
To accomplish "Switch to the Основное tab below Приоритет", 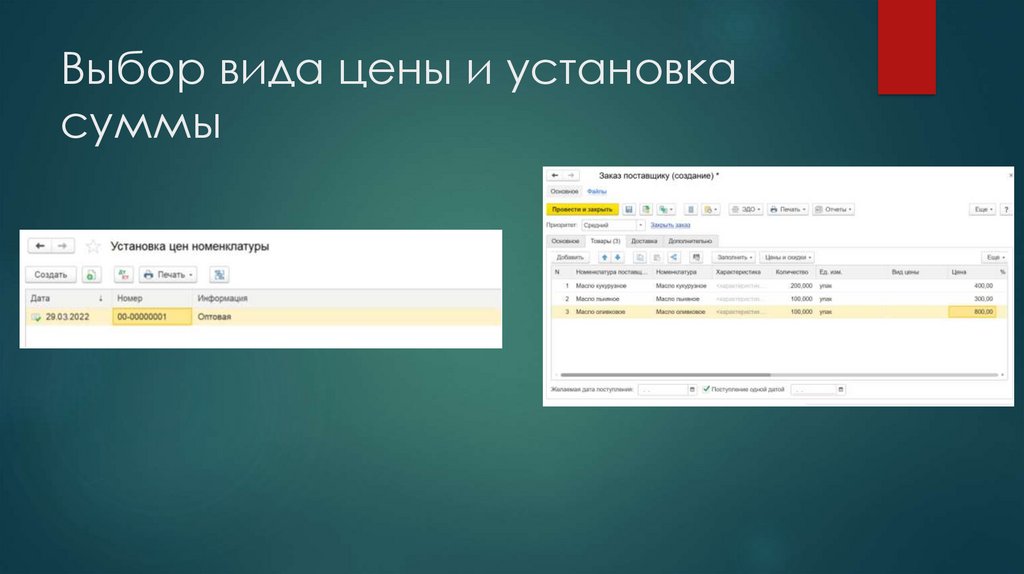I will [565, 241].
